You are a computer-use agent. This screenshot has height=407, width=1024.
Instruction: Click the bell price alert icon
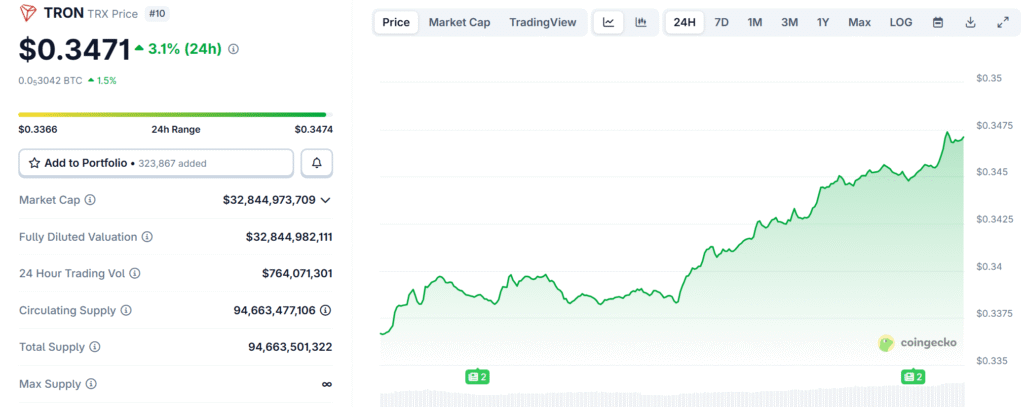(x=317, y=163)
